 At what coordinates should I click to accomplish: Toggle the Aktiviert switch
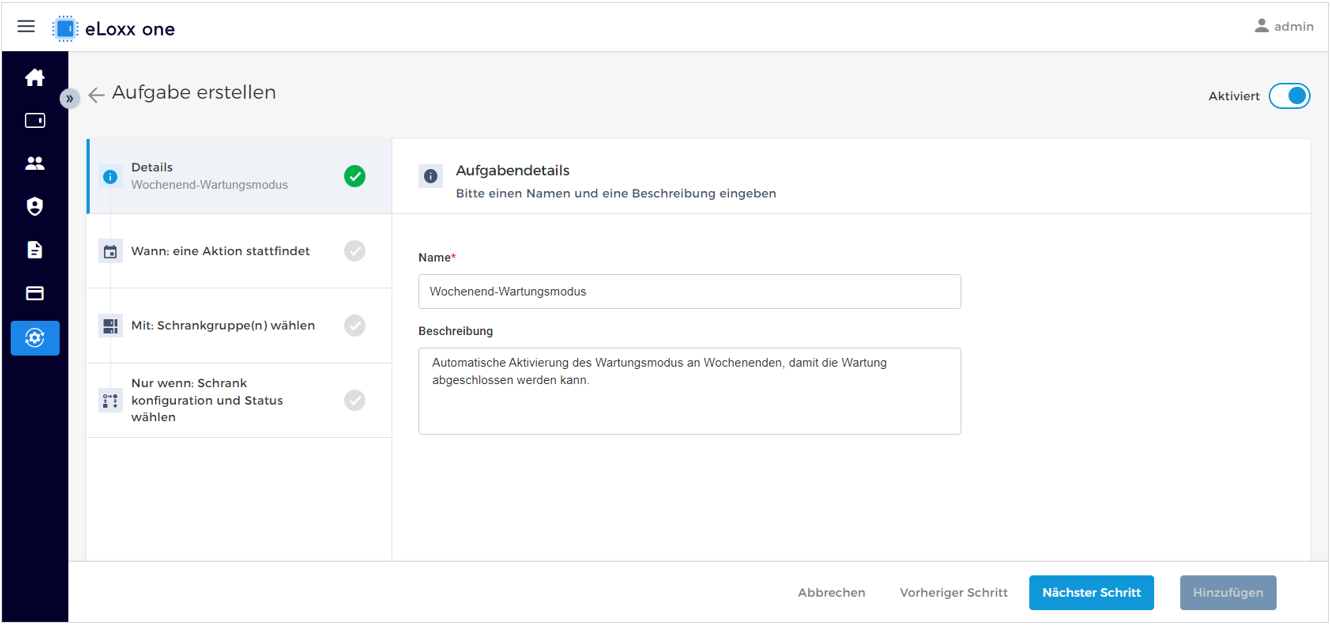coord(1289,96)
